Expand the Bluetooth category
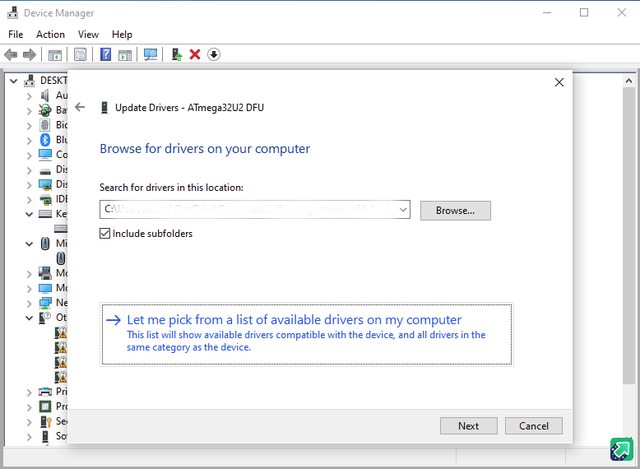Viewport: 640px width, 469px height. pyautogui.click(x=29, y=141)
